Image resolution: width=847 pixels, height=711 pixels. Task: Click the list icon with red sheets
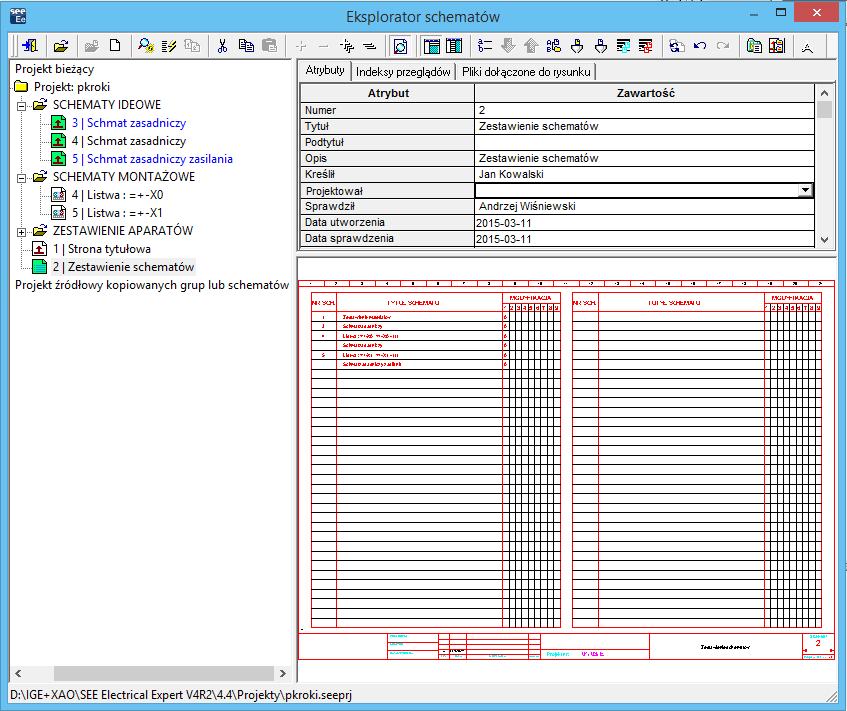646,46
